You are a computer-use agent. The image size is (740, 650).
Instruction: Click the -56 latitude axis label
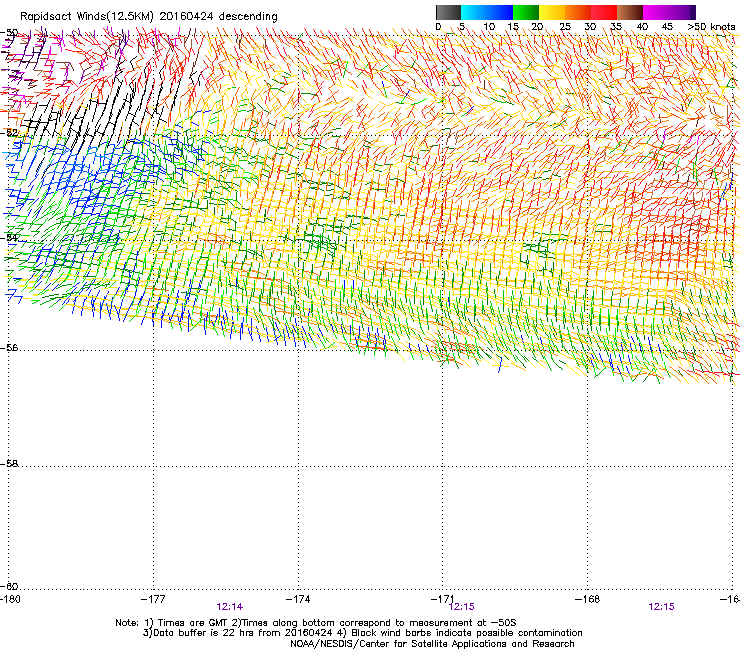(10, 348)
